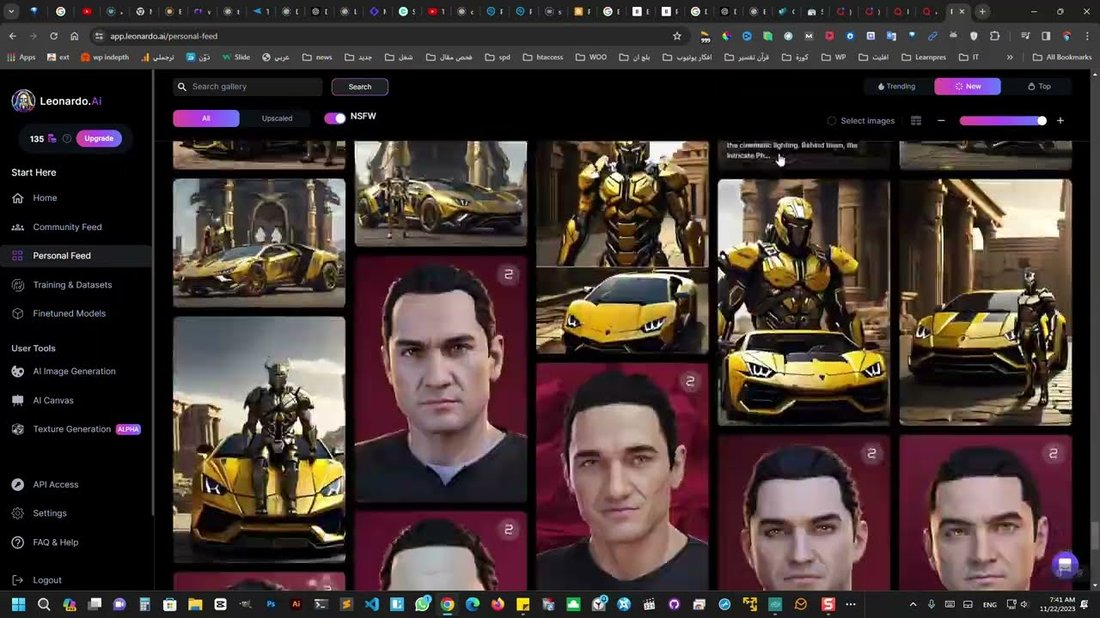Open gold car before temple thumbnail
This screenshot has height=618, width=1100.
(259, 243)
